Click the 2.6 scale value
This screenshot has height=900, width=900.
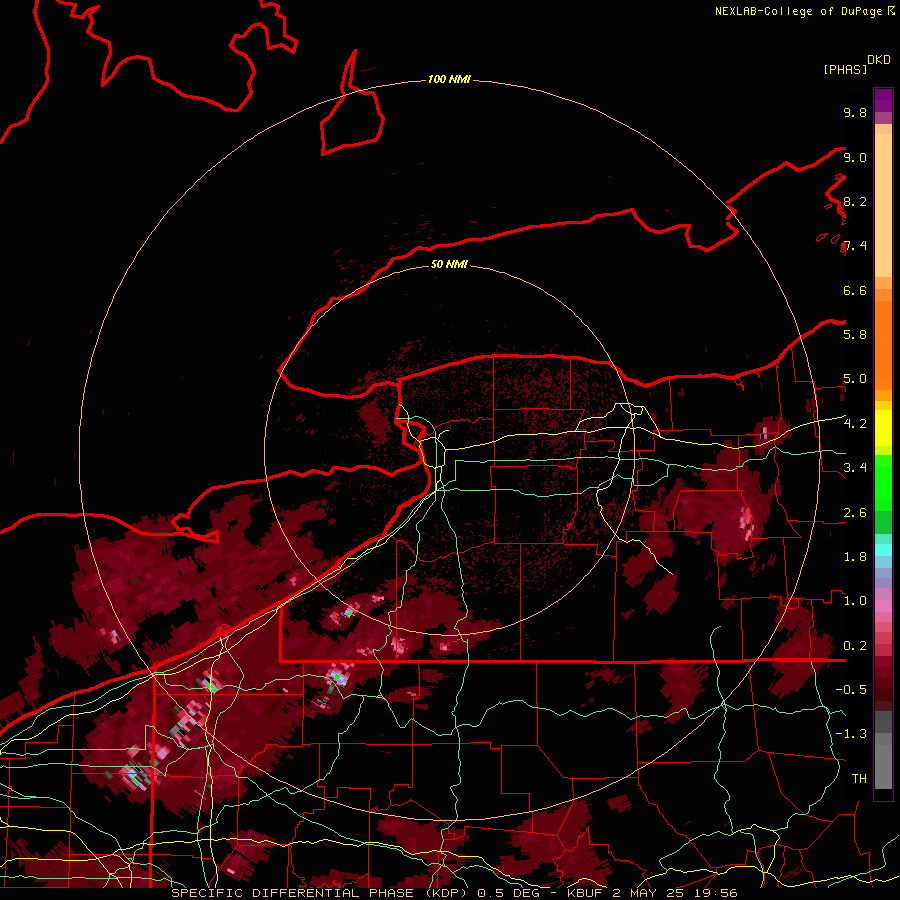pos(855,513)
